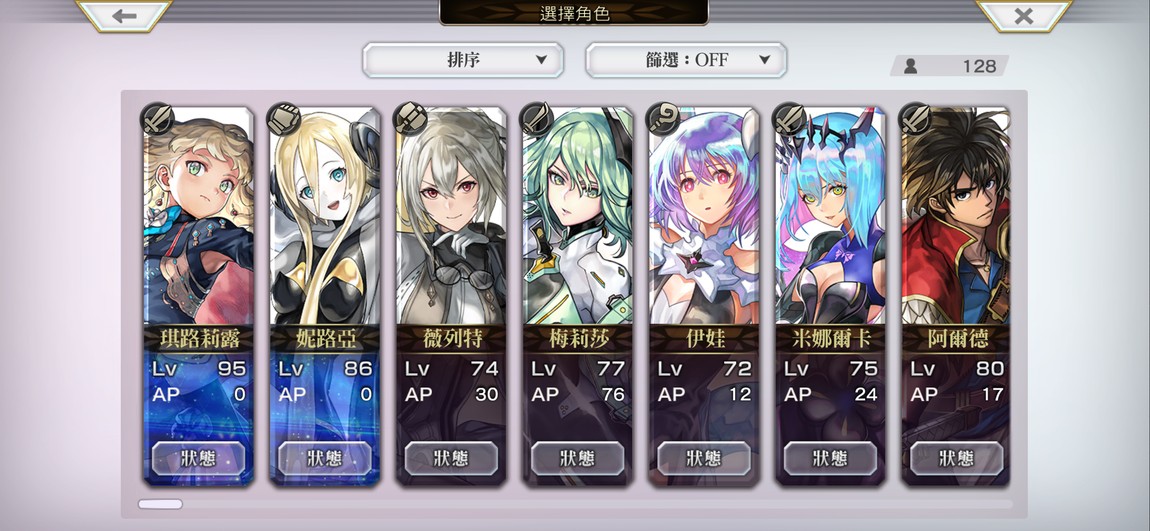The width and height of the screenshot is (1150, 531).
Task: Click the sword icon on 米娜爾卡's card
Action: [x=789, y=119]
